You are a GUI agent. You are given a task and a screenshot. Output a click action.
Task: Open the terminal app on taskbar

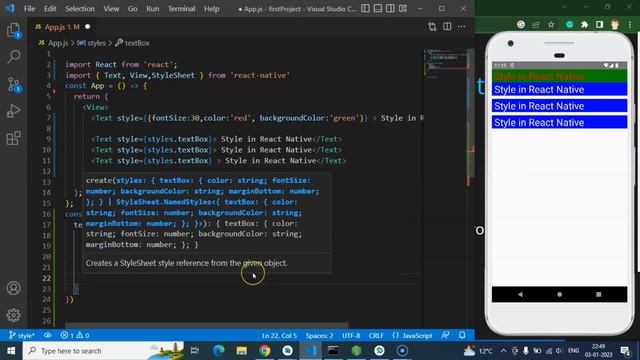(x=333, y=351)
